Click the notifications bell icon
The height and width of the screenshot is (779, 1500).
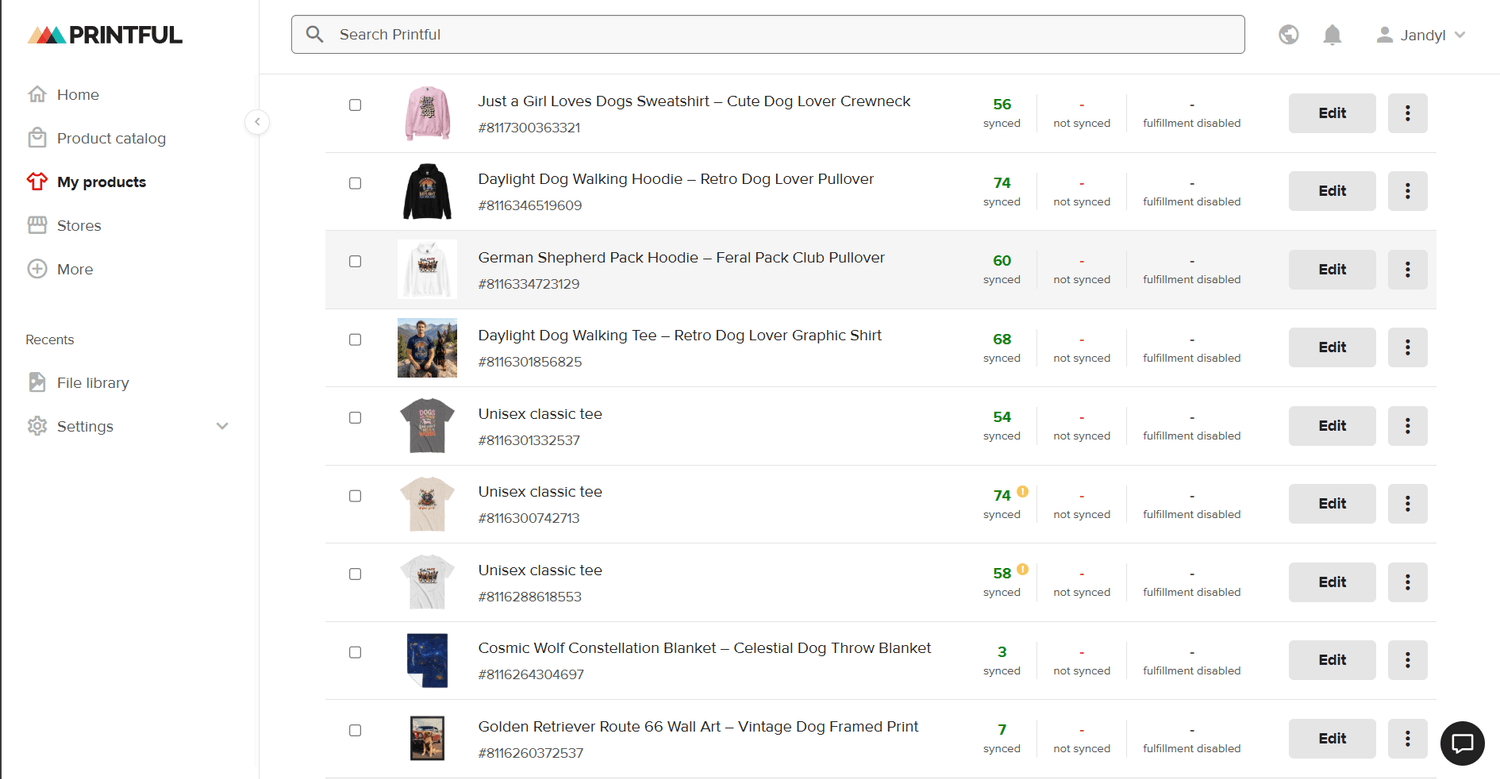point(1332,34)
